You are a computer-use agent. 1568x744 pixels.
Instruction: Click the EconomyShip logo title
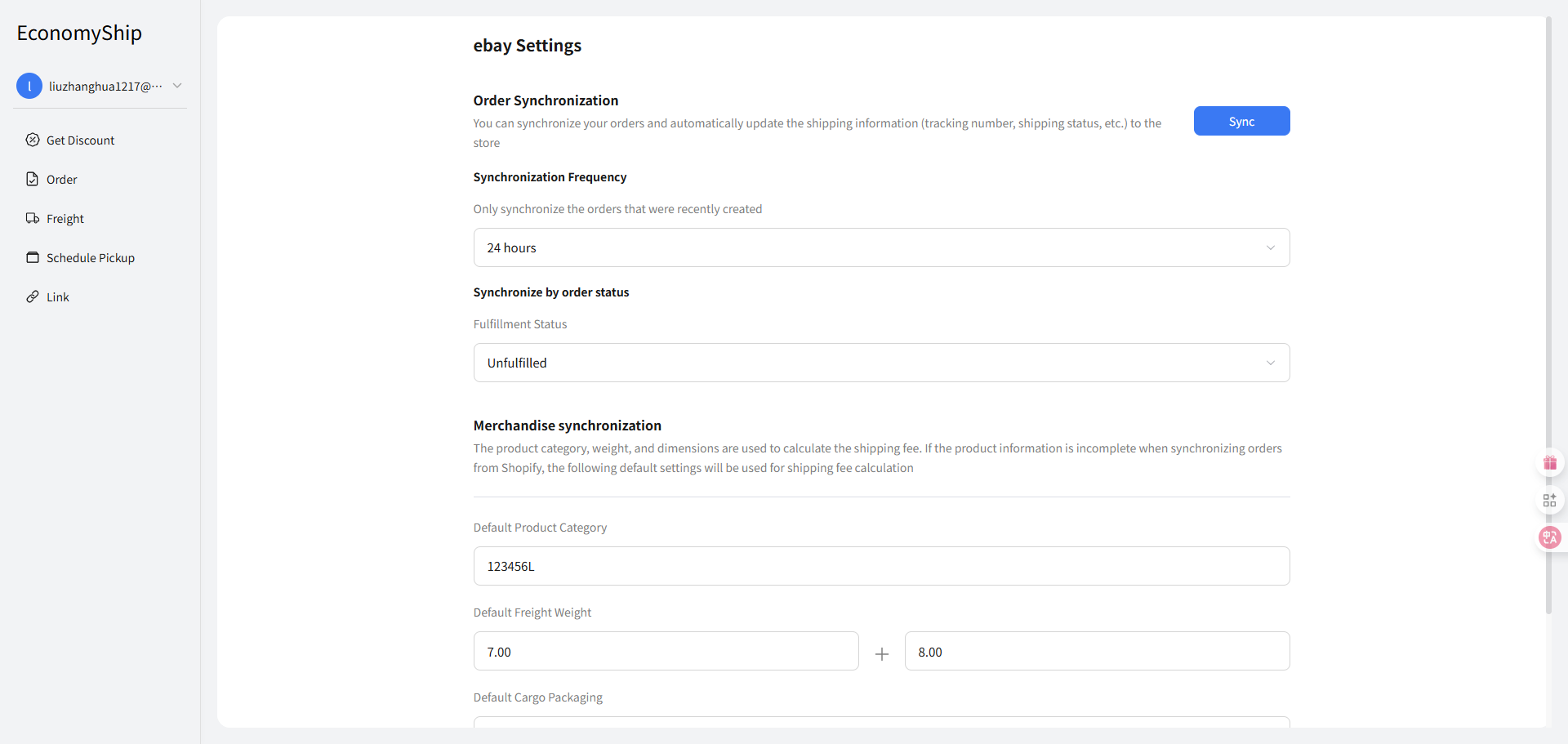tap(79, 33)
